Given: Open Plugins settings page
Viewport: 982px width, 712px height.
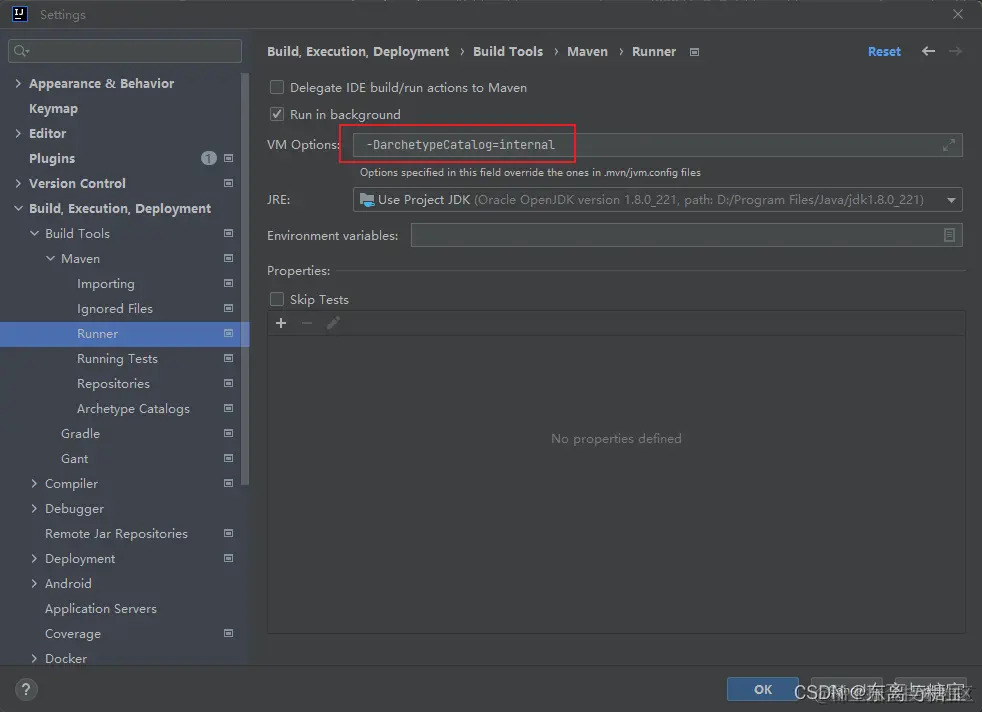Looking at the screenshot, I should pyautogui.click(x=52, y=158).
